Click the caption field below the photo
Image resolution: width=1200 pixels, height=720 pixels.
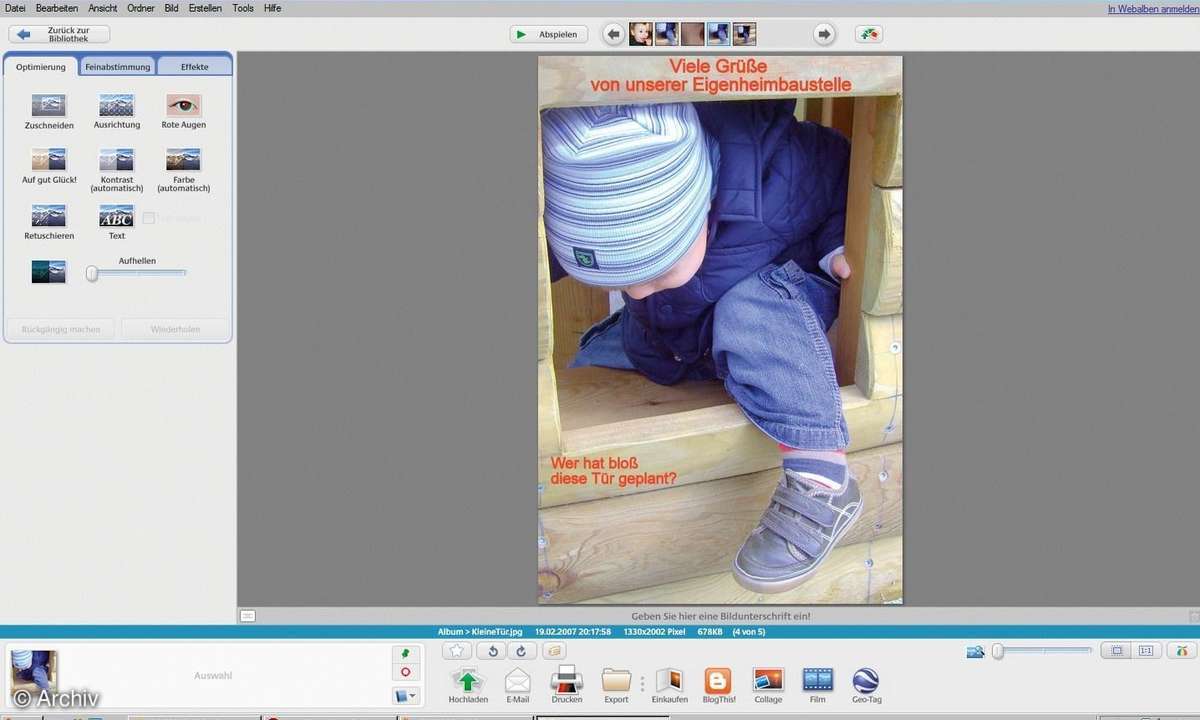(x=720, y=616)
